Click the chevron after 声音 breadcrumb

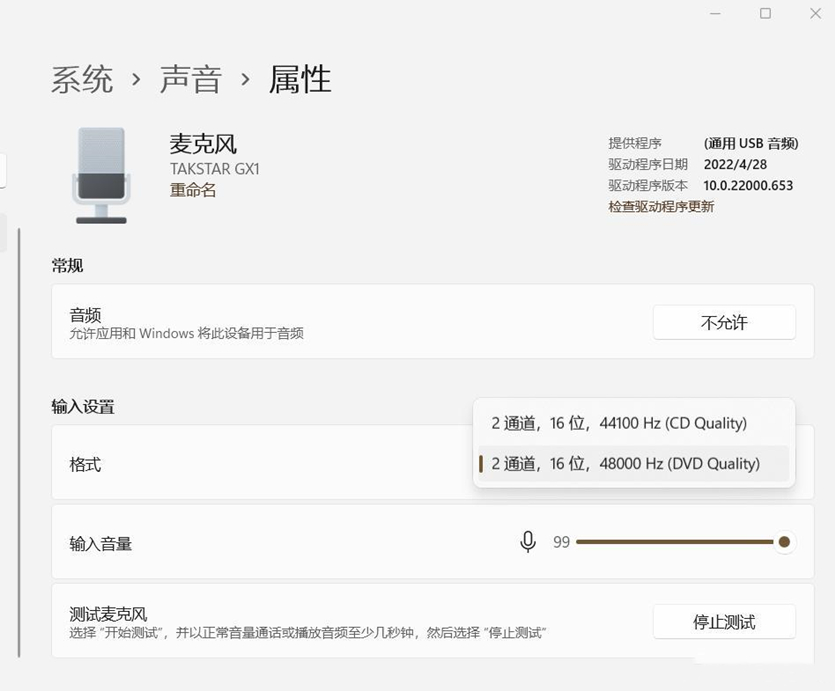[x=245, y=80]
